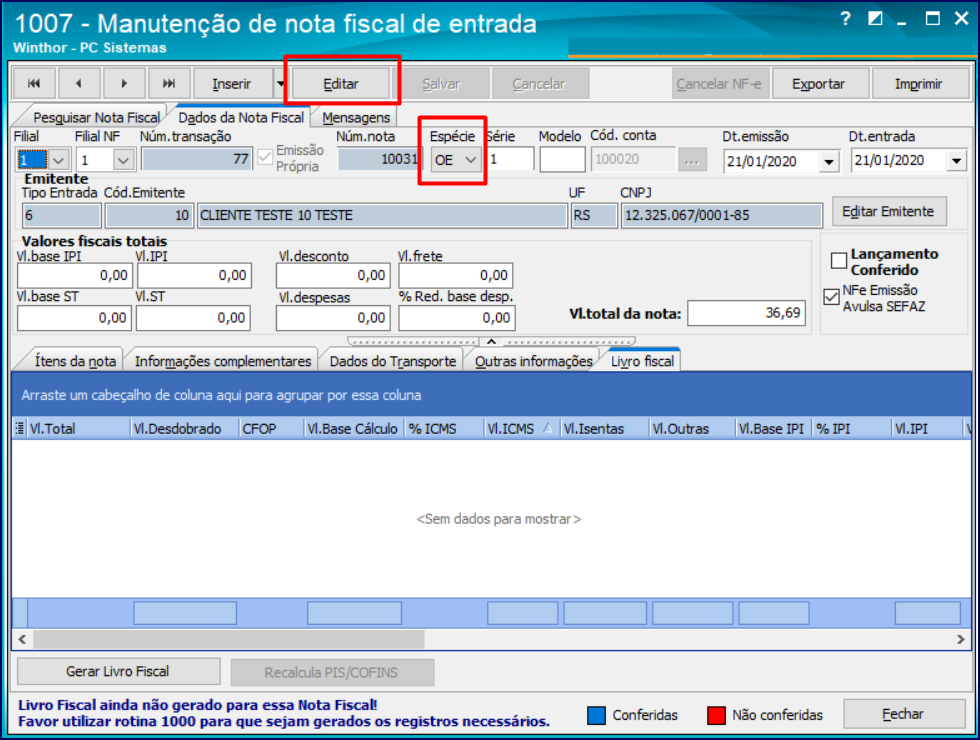
Task: Sort by the Vl.Total column header
Action: coord(79,429)
